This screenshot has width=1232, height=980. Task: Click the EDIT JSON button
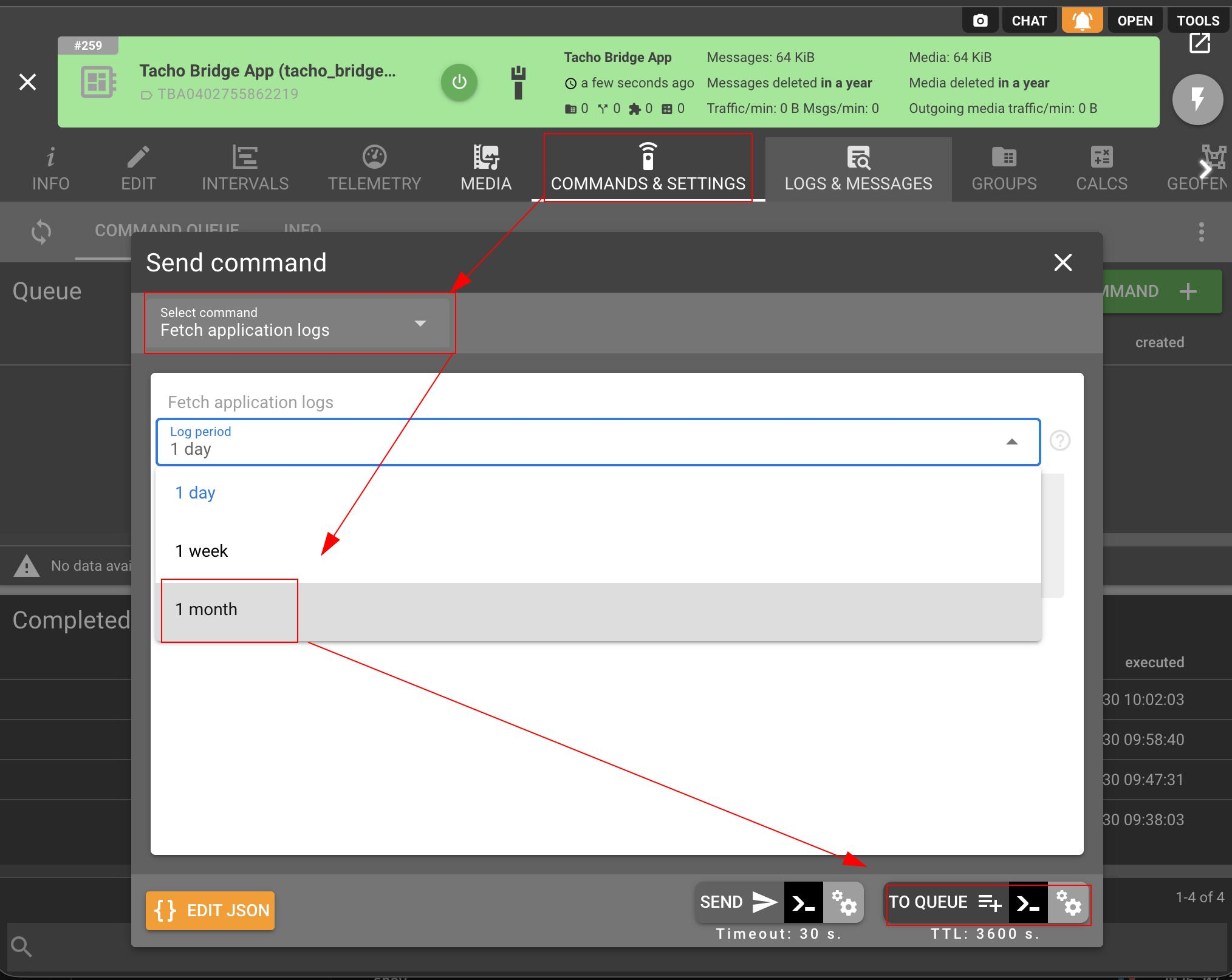(210, 911)
